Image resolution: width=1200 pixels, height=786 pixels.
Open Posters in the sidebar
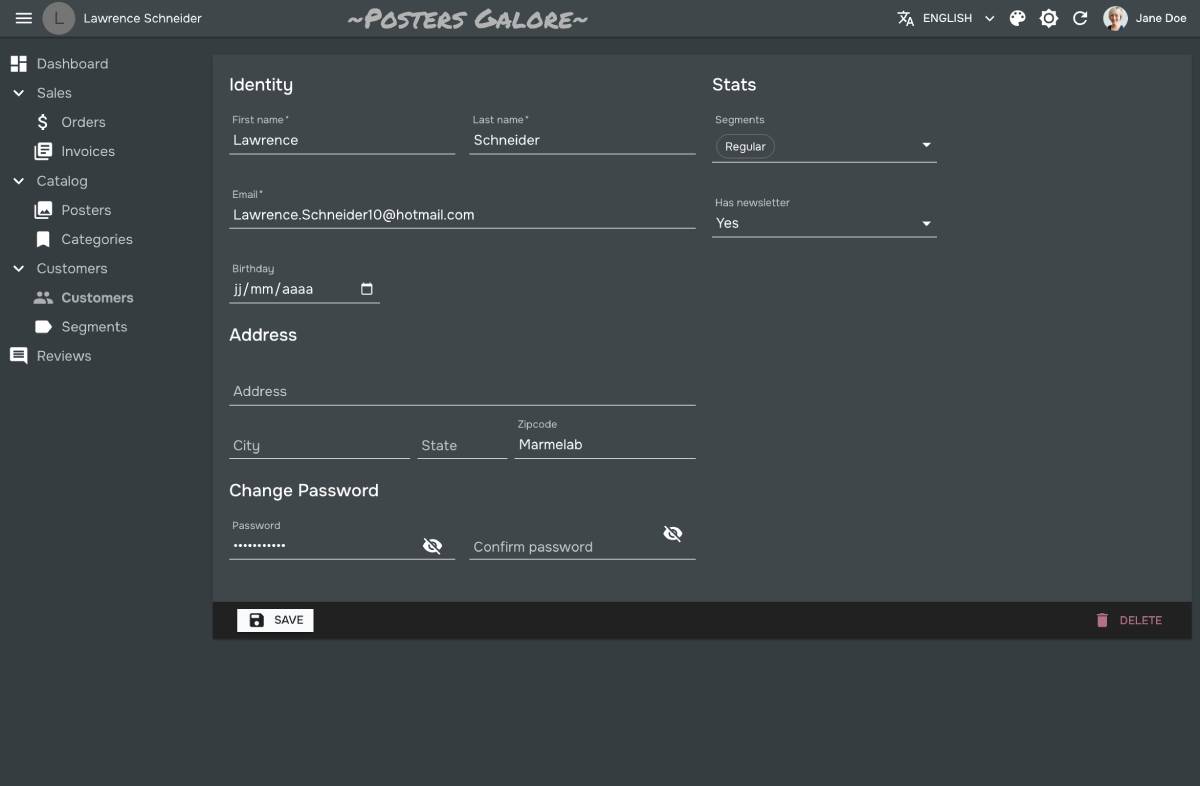(x=86, y=210)
